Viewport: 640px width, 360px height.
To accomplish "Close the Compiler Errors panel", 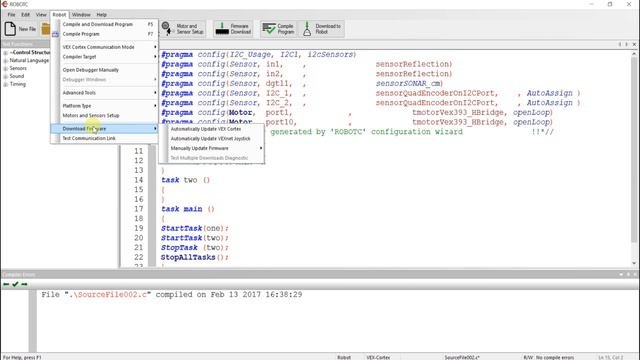I will point(635,275).
